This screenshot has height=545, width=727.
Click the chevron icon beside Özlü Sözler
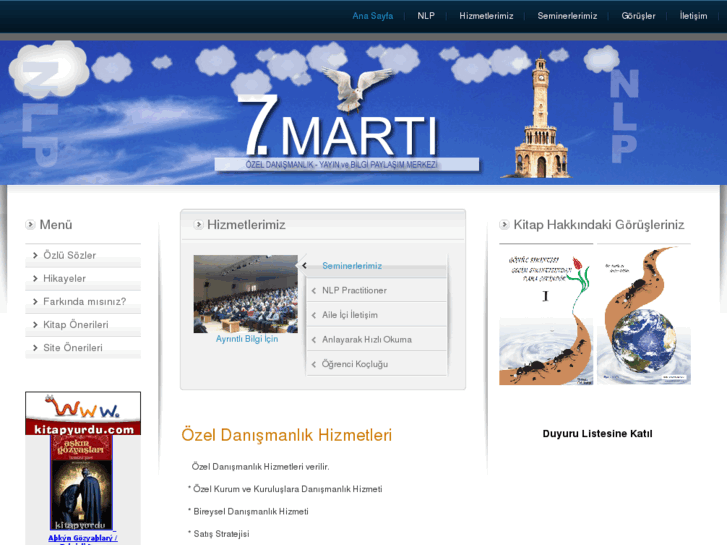click(35, 255)
